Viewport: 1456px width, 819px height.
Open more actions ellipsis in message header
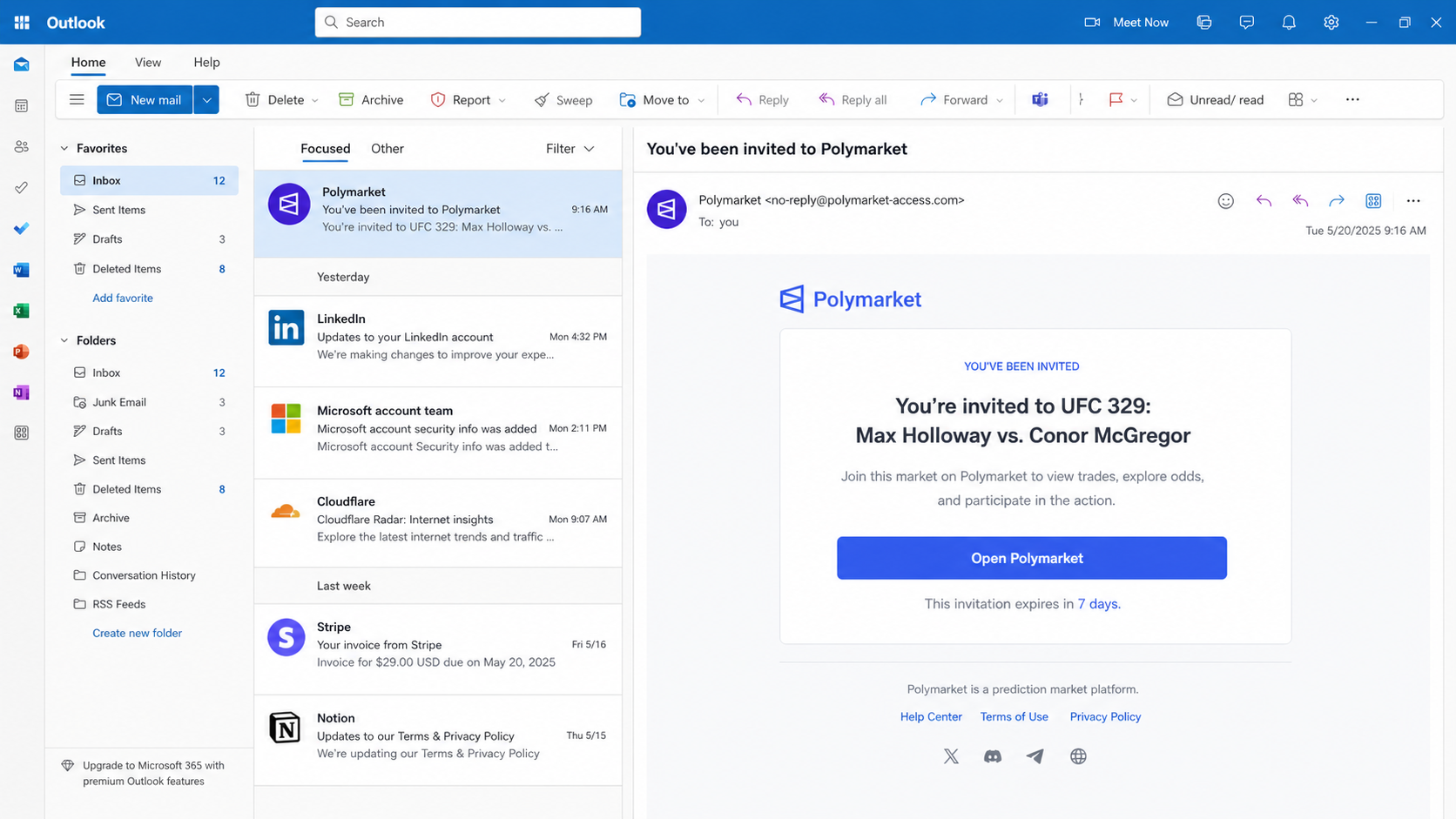(1413, 201)
